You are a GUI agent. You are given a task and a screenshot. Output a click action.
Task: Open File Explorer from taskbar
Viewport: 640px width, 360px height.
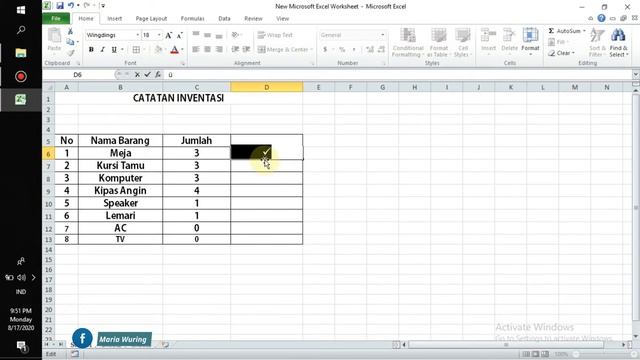tap(21, 53)
